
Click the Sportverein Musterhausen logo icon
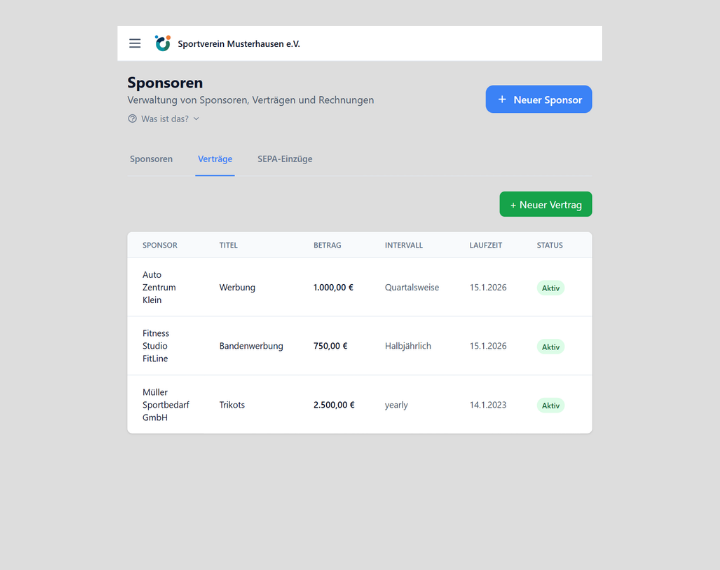(x=162, y=43)
